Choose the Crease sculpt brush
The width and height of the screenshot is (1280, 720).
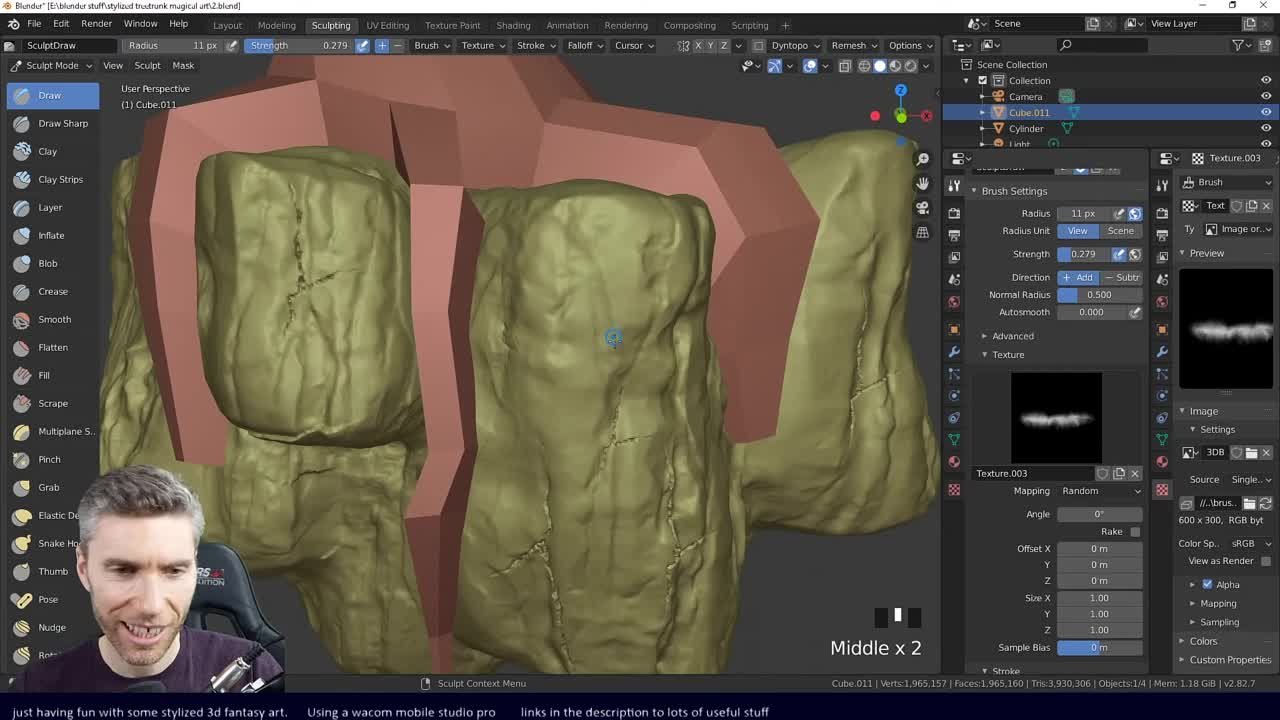(52, 291)
